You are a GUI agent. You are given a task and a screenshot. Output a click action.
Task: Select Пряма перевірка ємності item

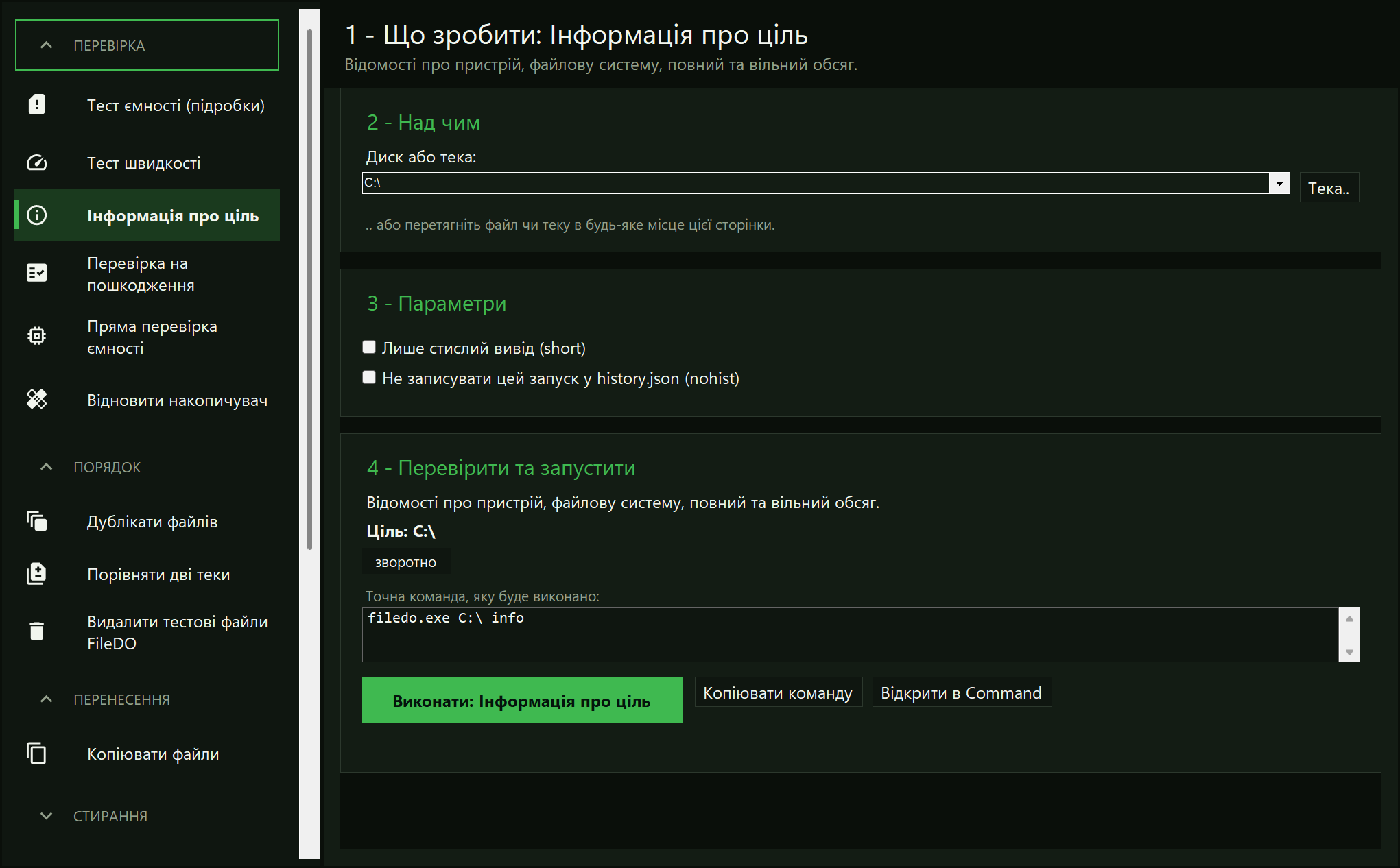147,337
